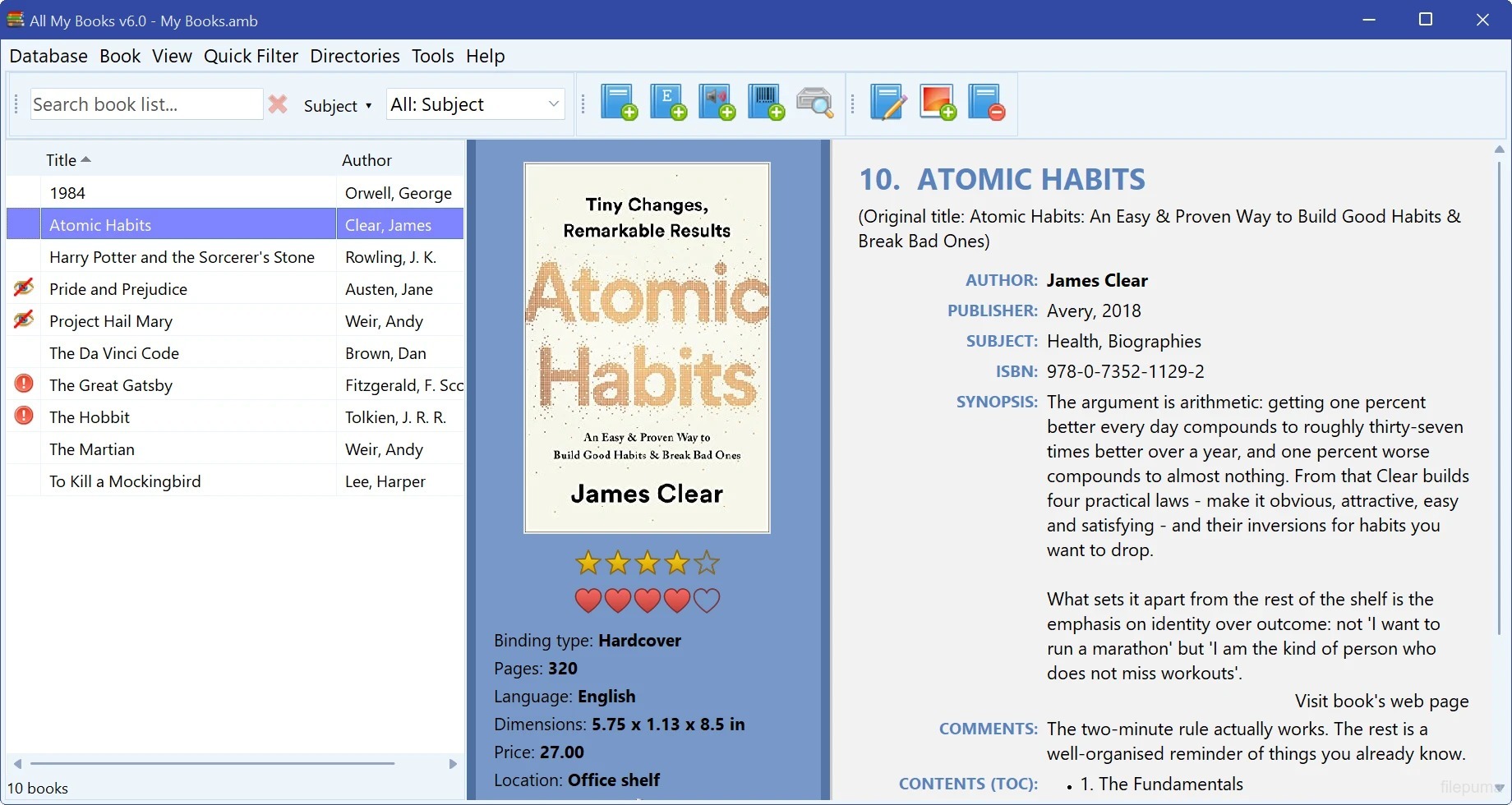Select the Pride and Prejudice row
Image resolution: width=1512 pixels, height=805 pixels.
pos(235,289)
